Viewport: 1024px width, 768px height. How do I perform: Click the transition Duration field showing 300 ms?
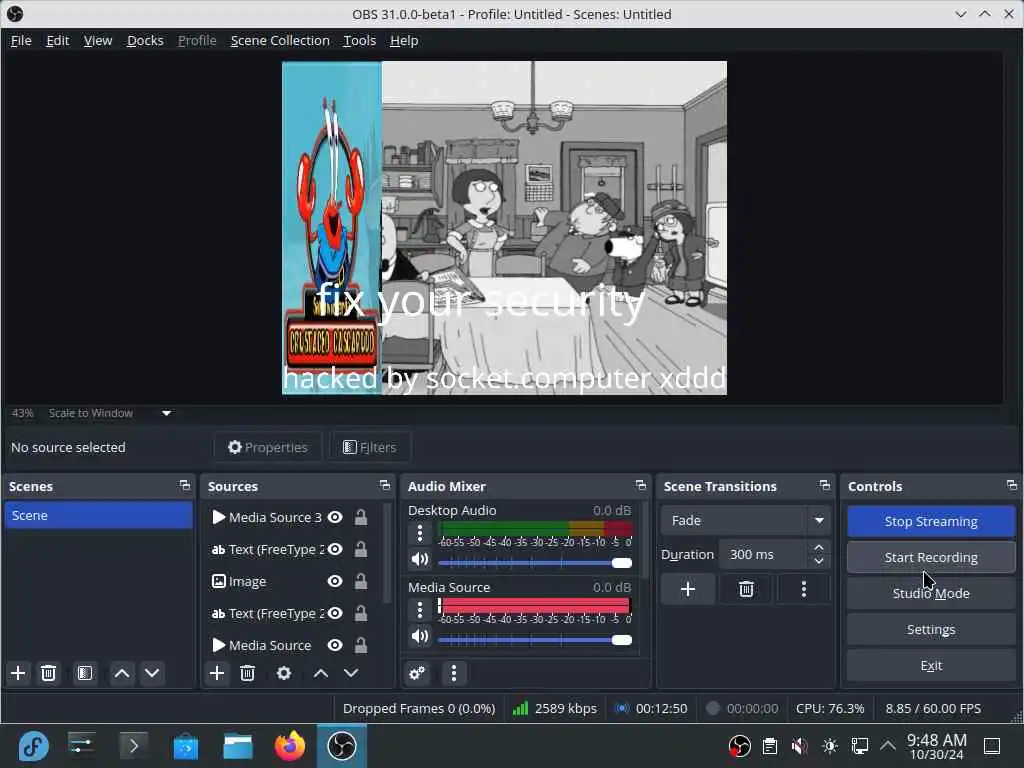pos(764,554)
